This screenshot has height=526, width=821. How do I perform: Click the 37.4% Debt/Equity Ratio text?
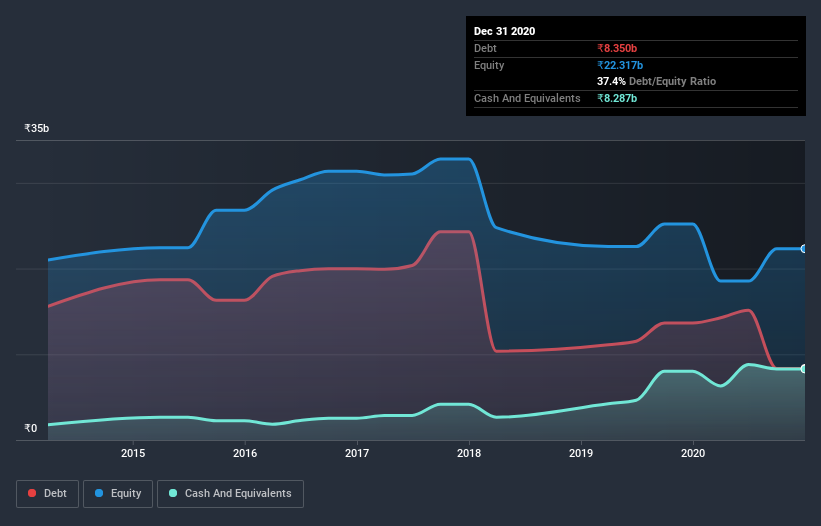point(657,81)
